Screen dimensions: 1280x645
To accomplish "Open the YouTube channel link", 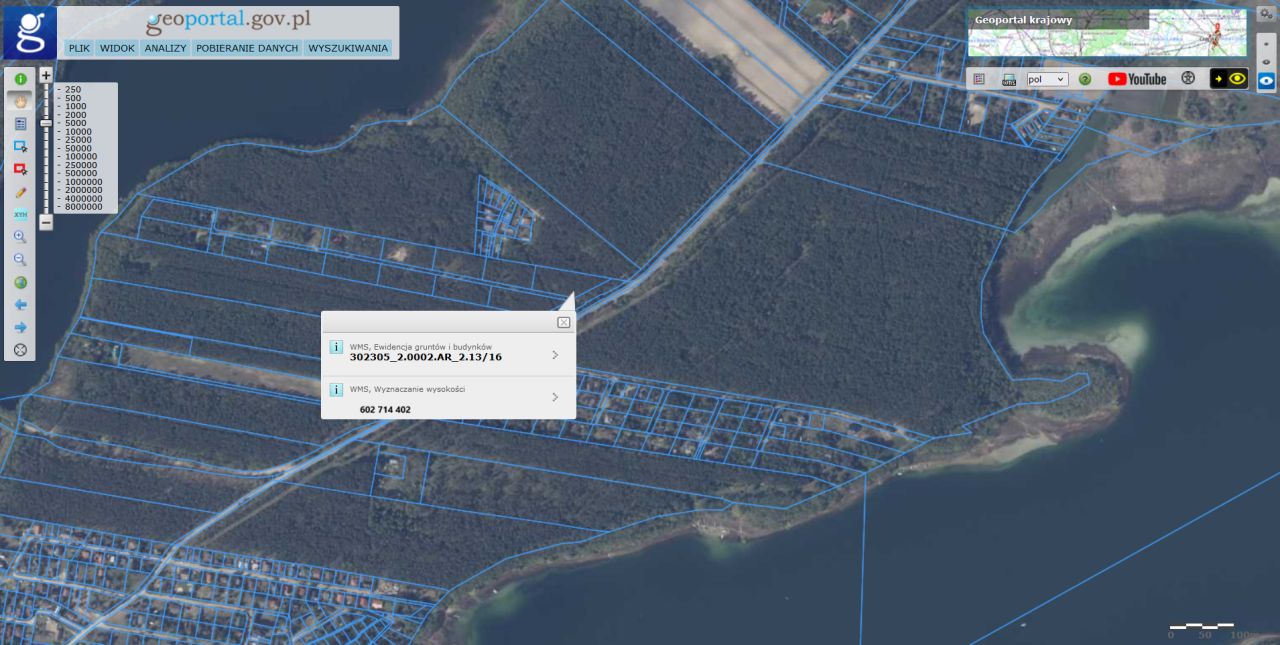I will point(1137,79).
